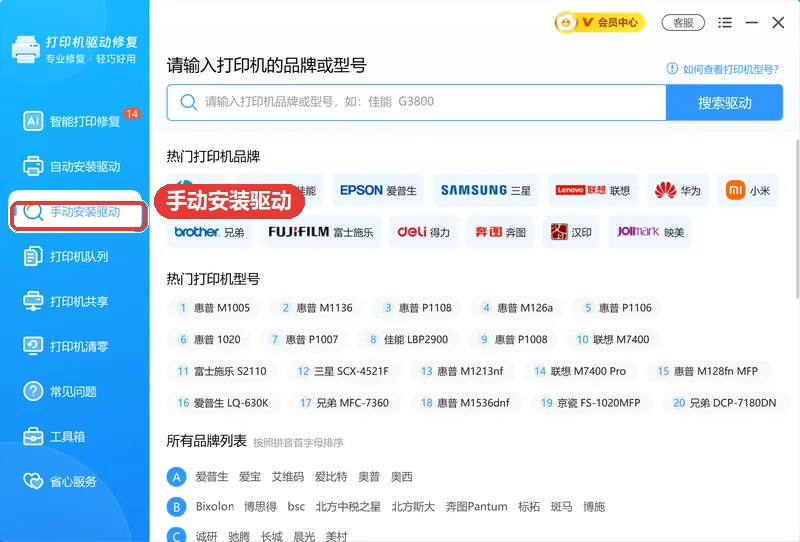This screenshot has width=800, height=542.
Task: Open brand 奥西 in list A
Action: pyautogui.click(x=402, y=477)
